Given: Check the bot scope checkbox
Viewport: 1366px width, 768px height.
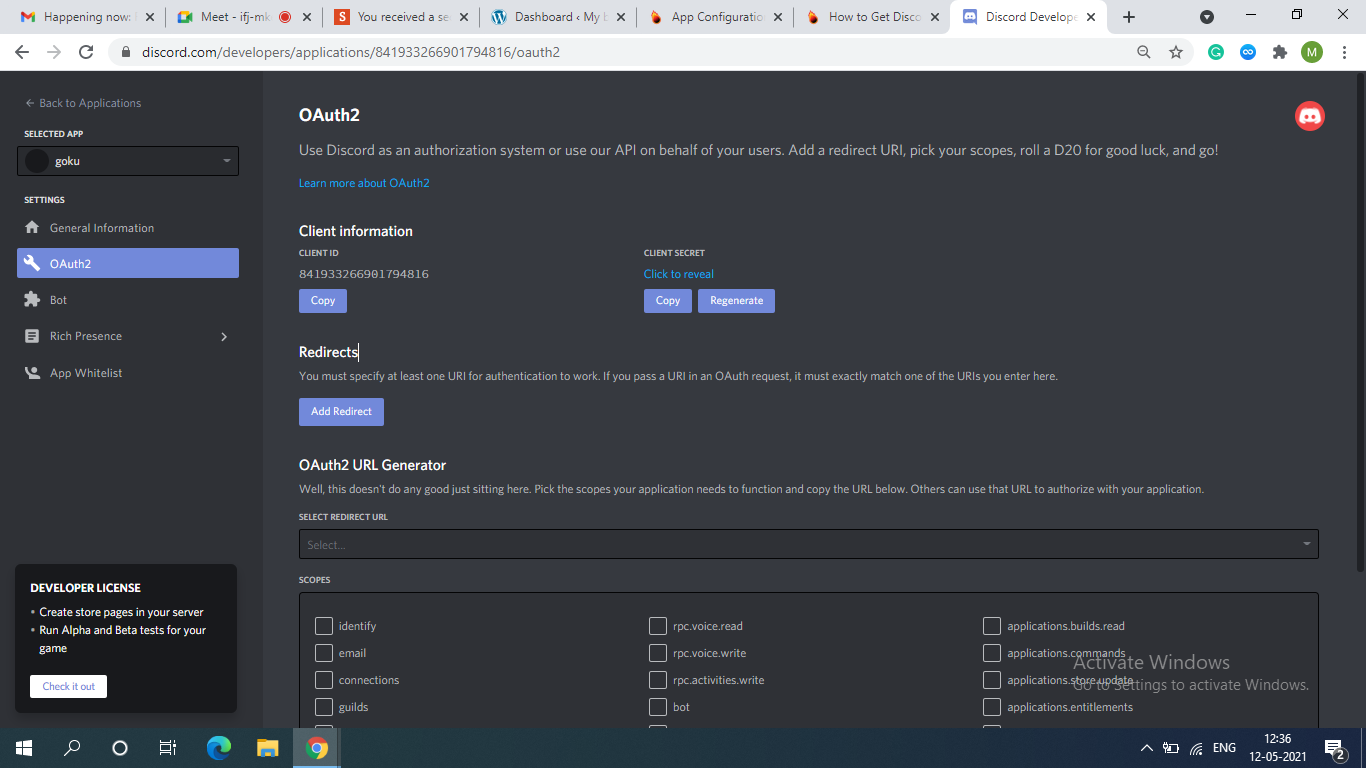Looking at the screenshot, I should tap(658, 707).
